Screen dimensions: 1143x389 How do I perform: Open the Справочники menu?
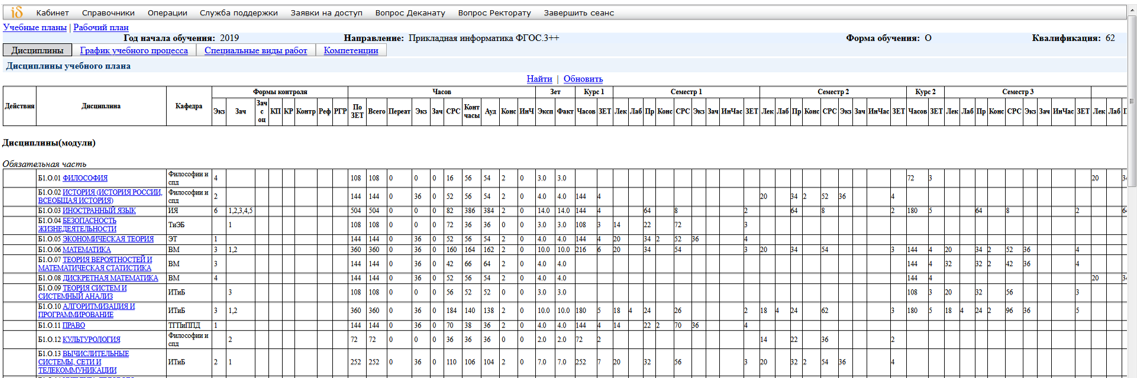(x=108, y=13)
